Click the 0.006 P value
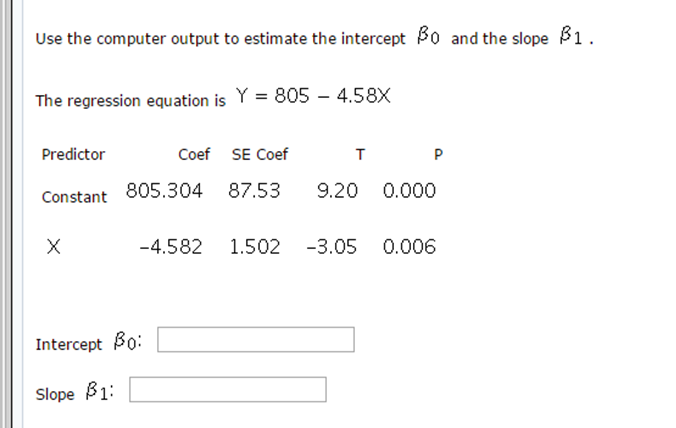The width and height of the screenshot is (676, 428). point(410,246)
